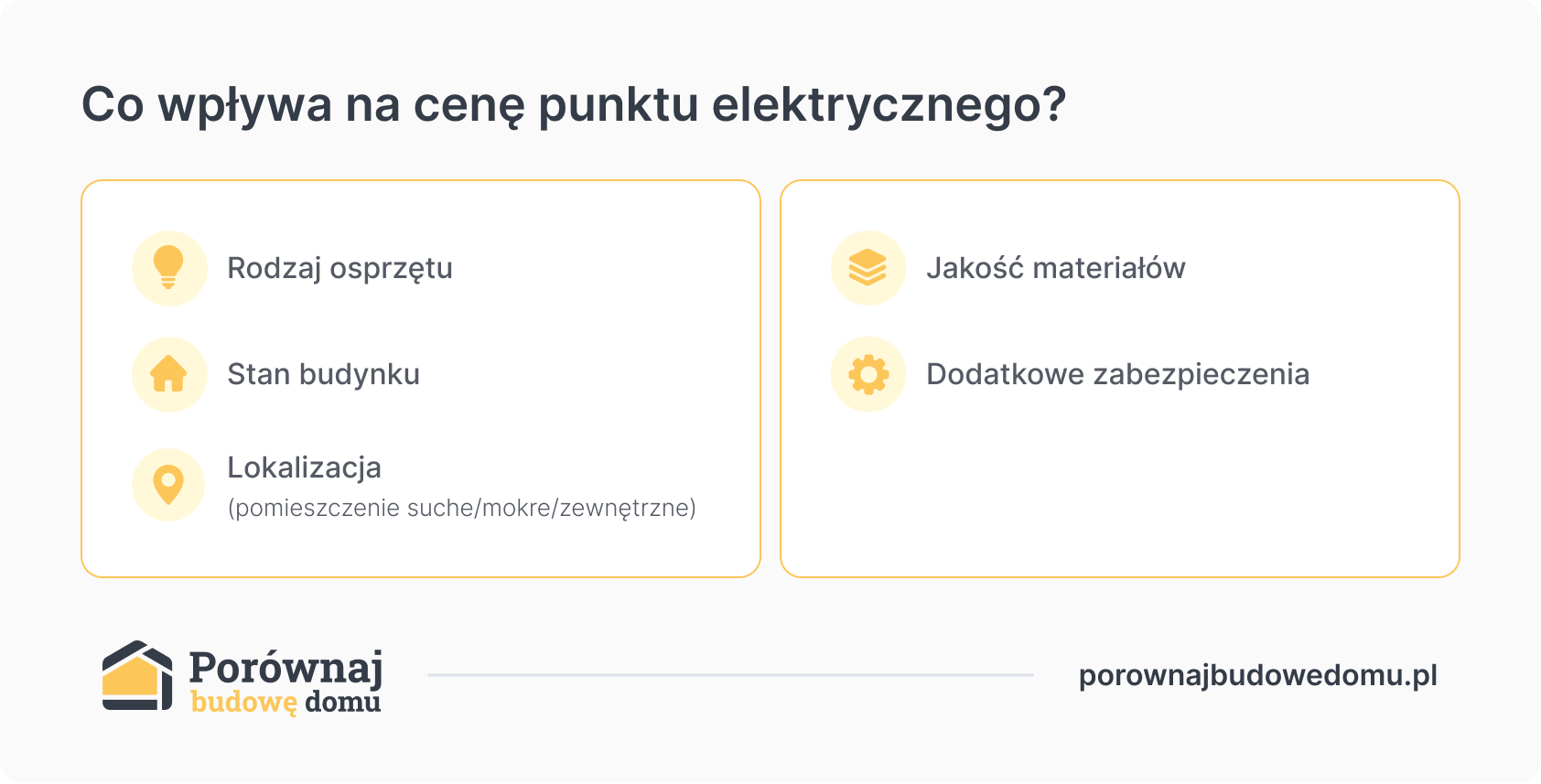
Task: Click the horizontal divider line in the footer
Action: coord(730,675)
